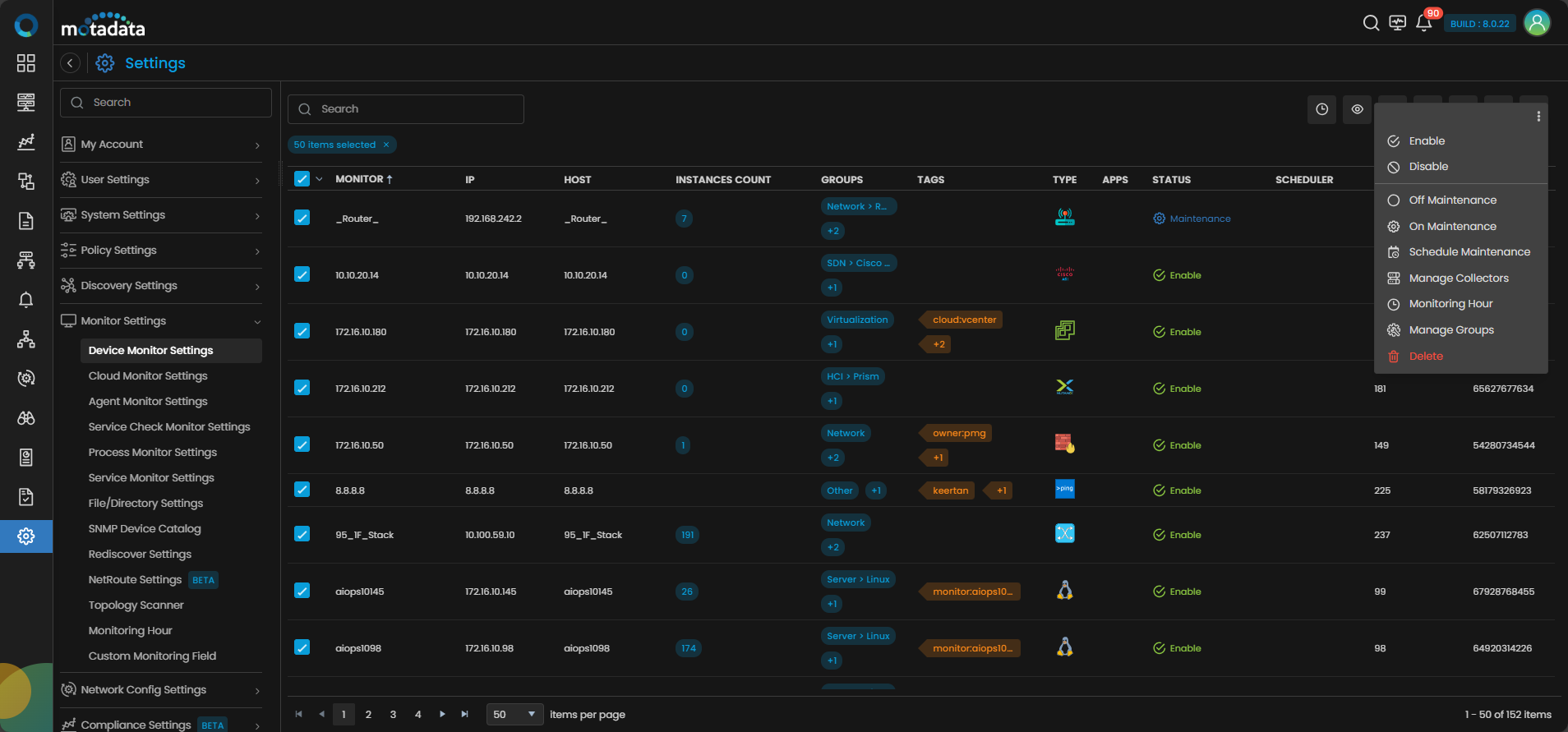Open the items per page dropdown
The width and height of the screenshot is (1568, 732).
[x=515, y=715]
